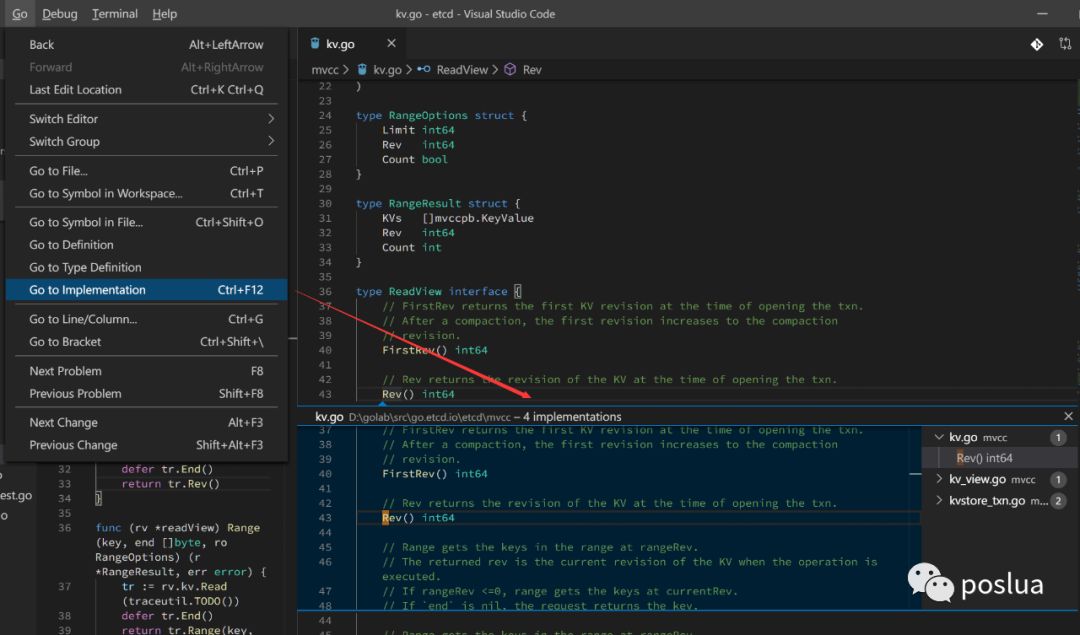Choose Go to Symbol in File...
The width and height of the screenshot is (1080, 635).
(146, 222)
